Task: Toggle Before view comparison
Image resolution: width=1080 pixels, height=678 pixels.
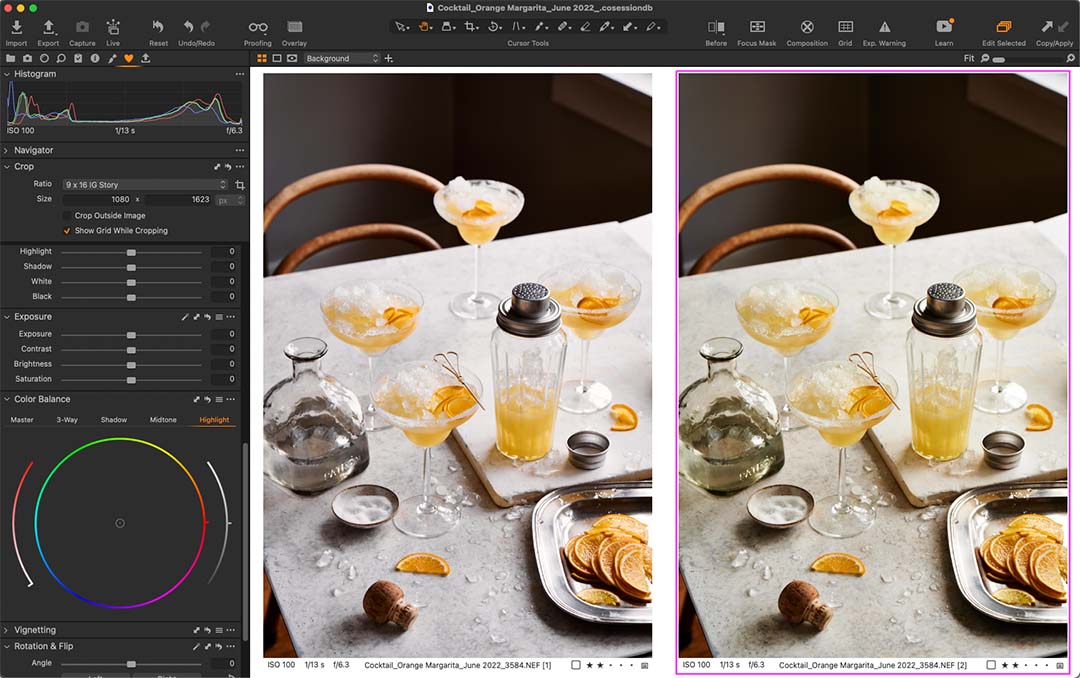Action: tap(716, 27)
